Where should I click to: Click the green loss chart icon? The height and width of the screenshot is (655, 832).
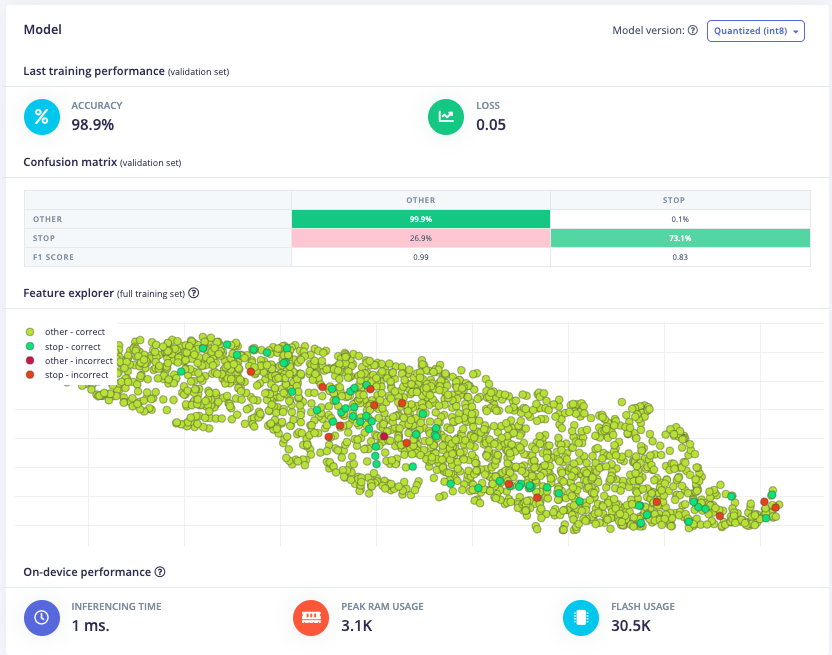click(x=446, y=117)
